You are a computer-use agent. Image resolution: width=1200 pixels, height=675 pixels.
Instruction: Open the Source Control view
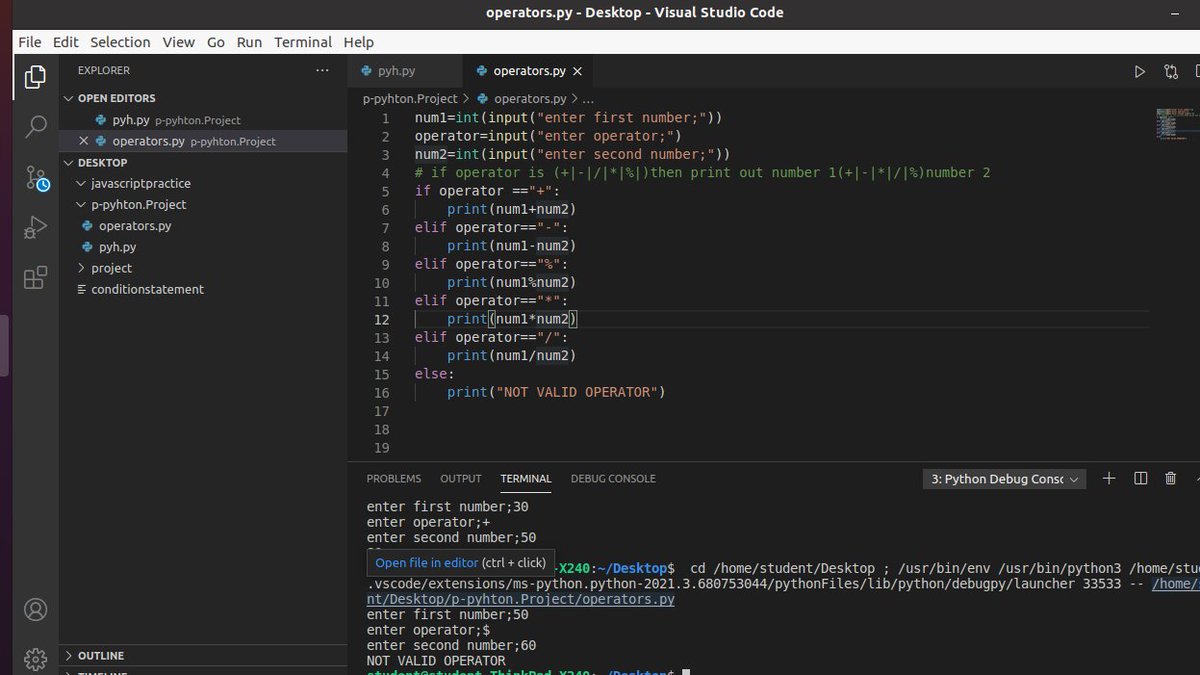[x=35, y=178]
